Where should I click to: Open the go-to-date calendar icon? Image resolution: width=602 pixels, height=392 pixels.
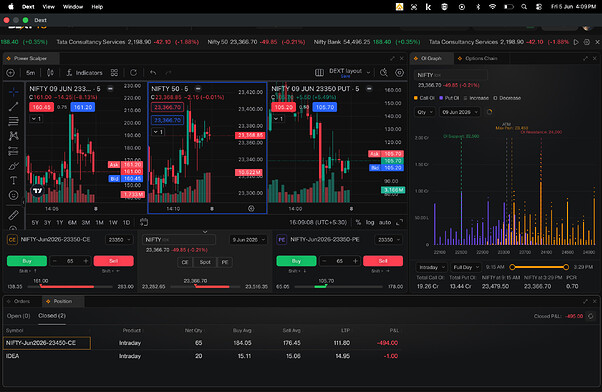pos(144,222)
